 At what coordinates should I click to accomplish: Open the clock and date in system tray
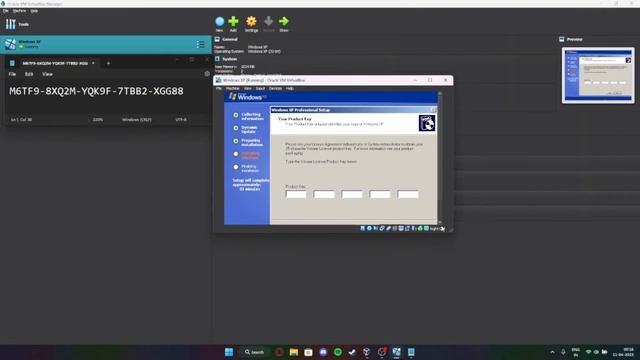(x=623, y=352)
